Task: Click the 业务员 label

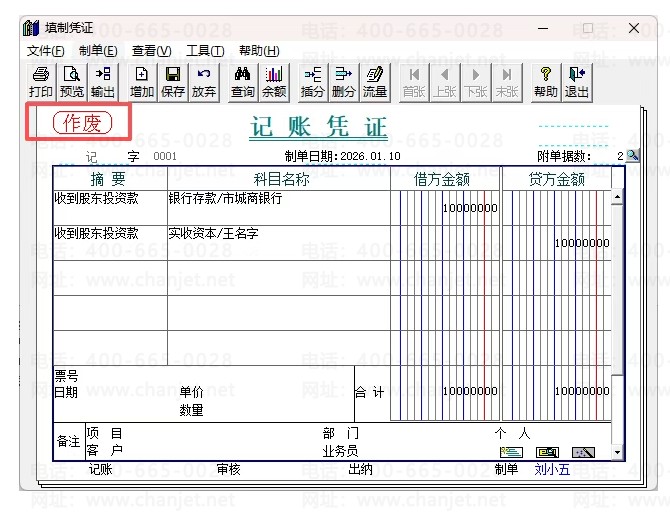Action: (x=340, y=451)
